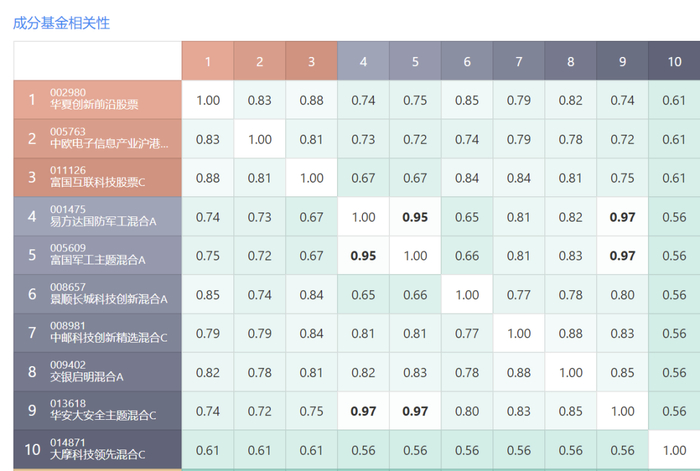Click 1.00 diagonal cell in 大摩科技领先混合C row

point(674,450)
